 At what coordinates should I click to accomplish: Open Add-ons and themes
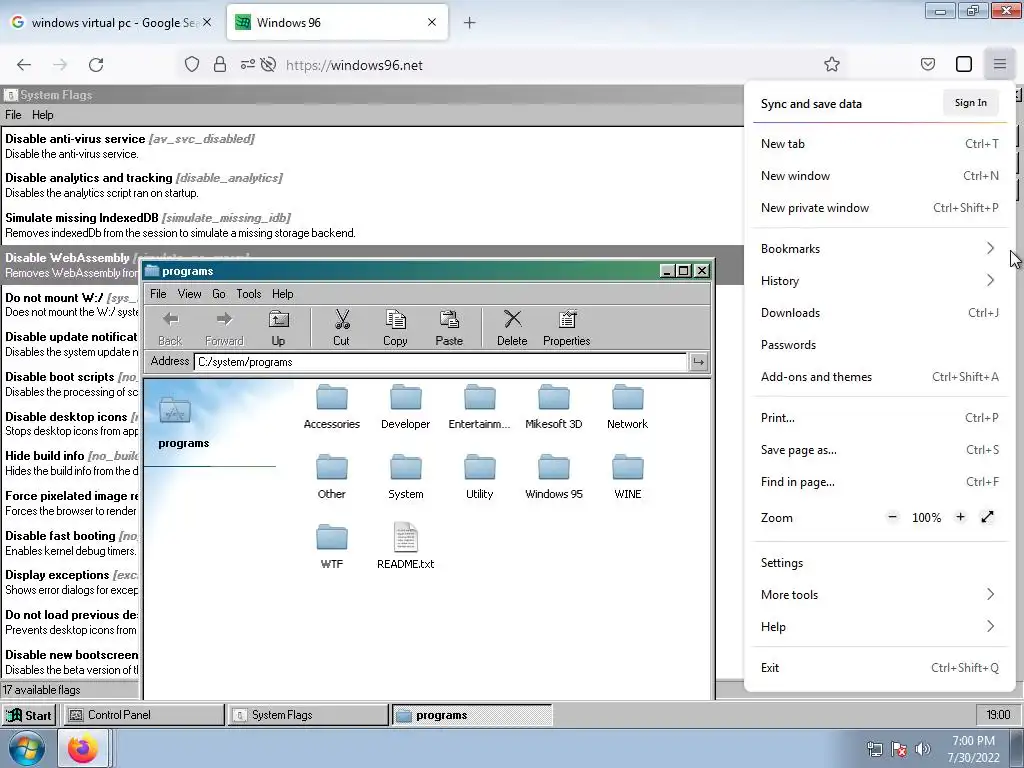tap(878, 377)
